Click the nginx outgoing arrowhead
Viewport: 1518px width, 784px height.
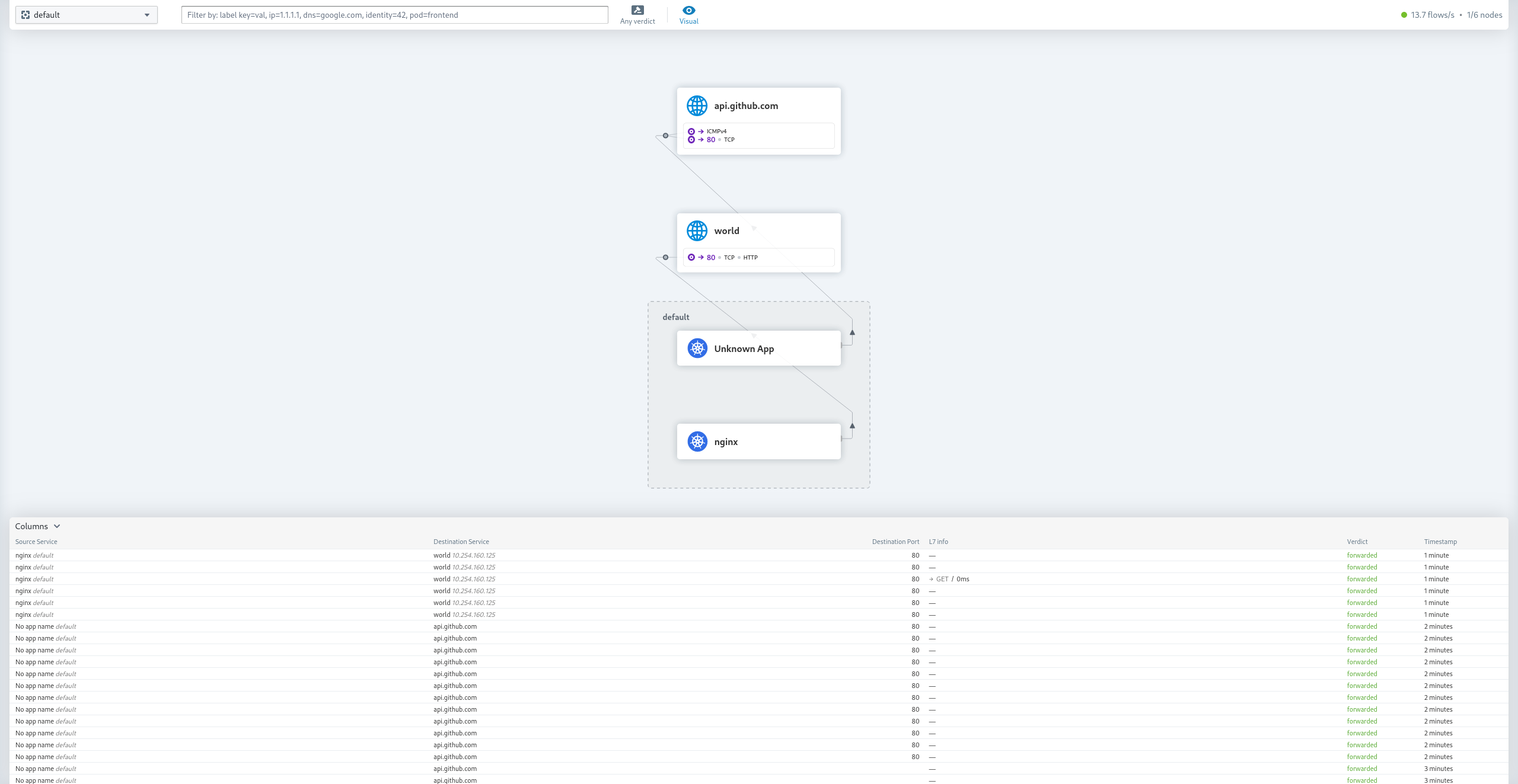[x=852, y=425]
